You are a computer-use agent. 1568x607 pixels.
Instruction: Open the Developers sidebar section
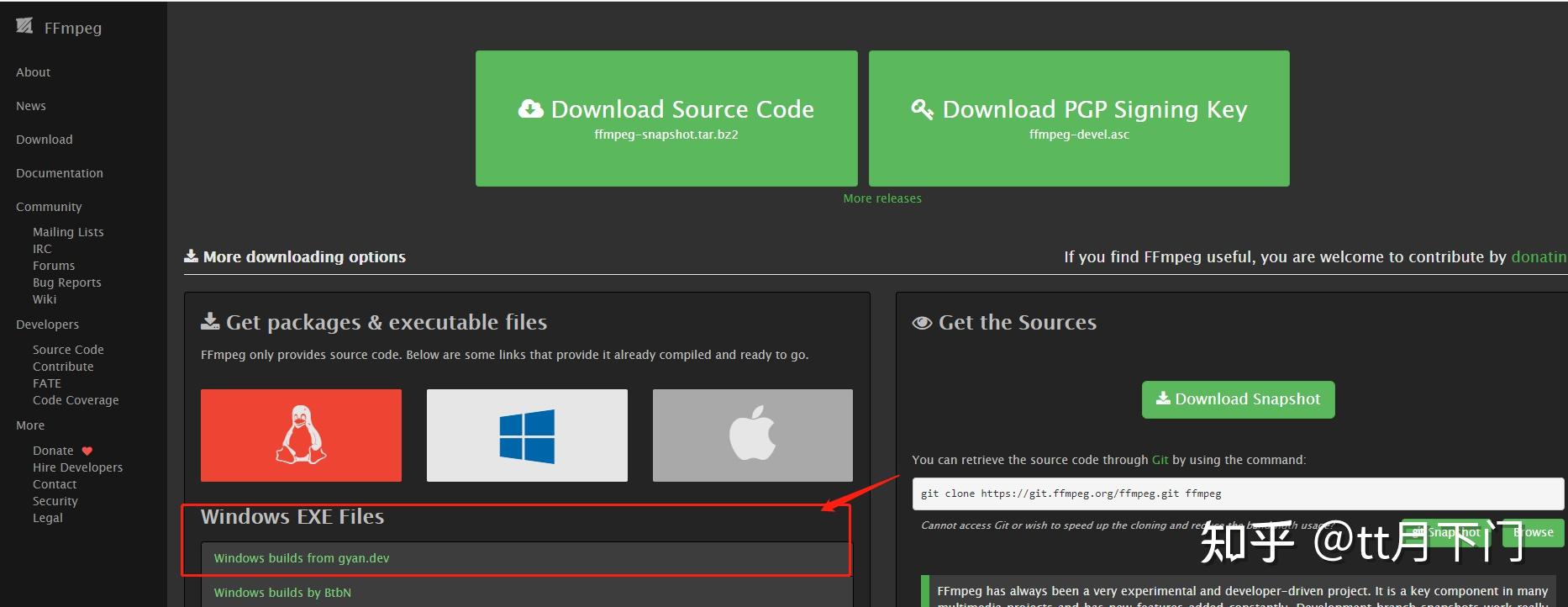point(47,325)
